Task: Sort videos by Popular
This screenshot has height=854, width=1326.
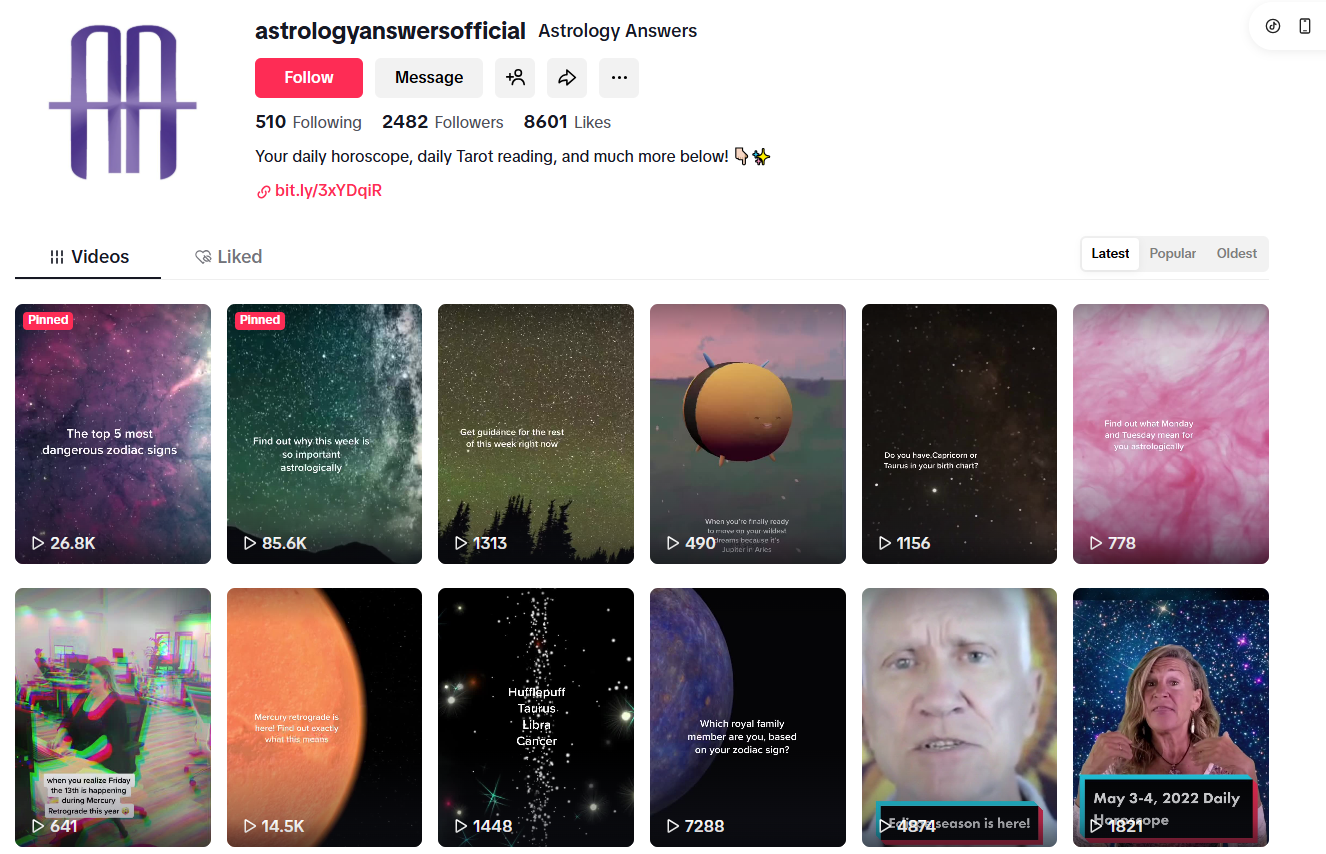Action: (x=1172, y=254)
